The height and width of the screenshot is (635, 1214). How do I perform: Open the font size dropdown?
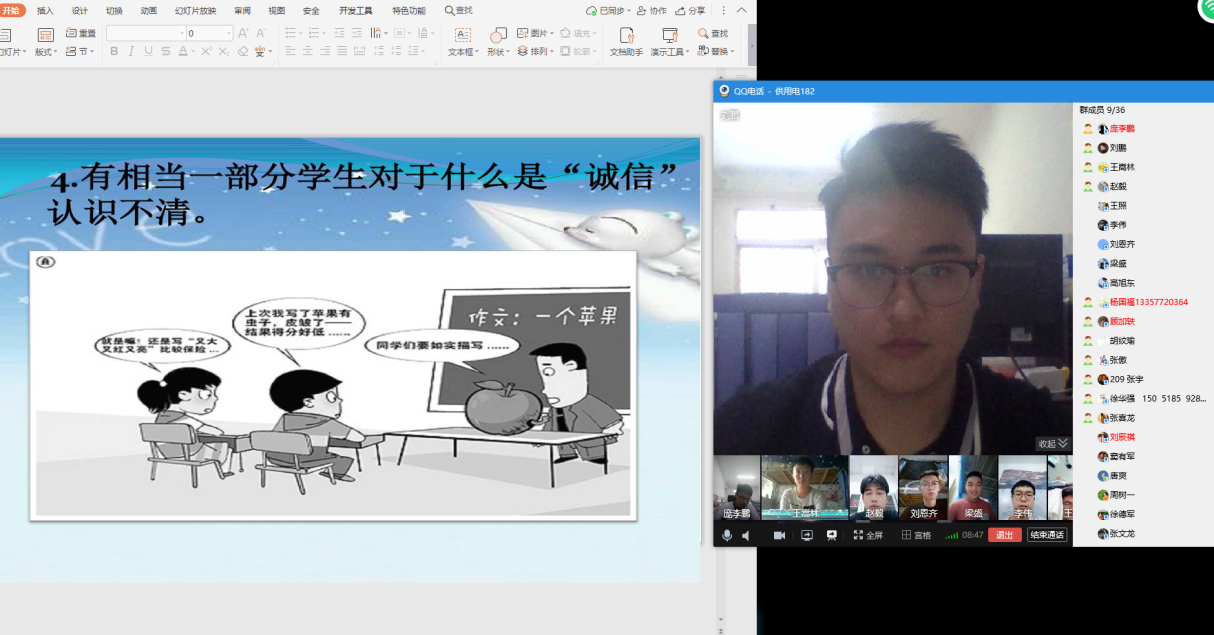click(229, 33)
